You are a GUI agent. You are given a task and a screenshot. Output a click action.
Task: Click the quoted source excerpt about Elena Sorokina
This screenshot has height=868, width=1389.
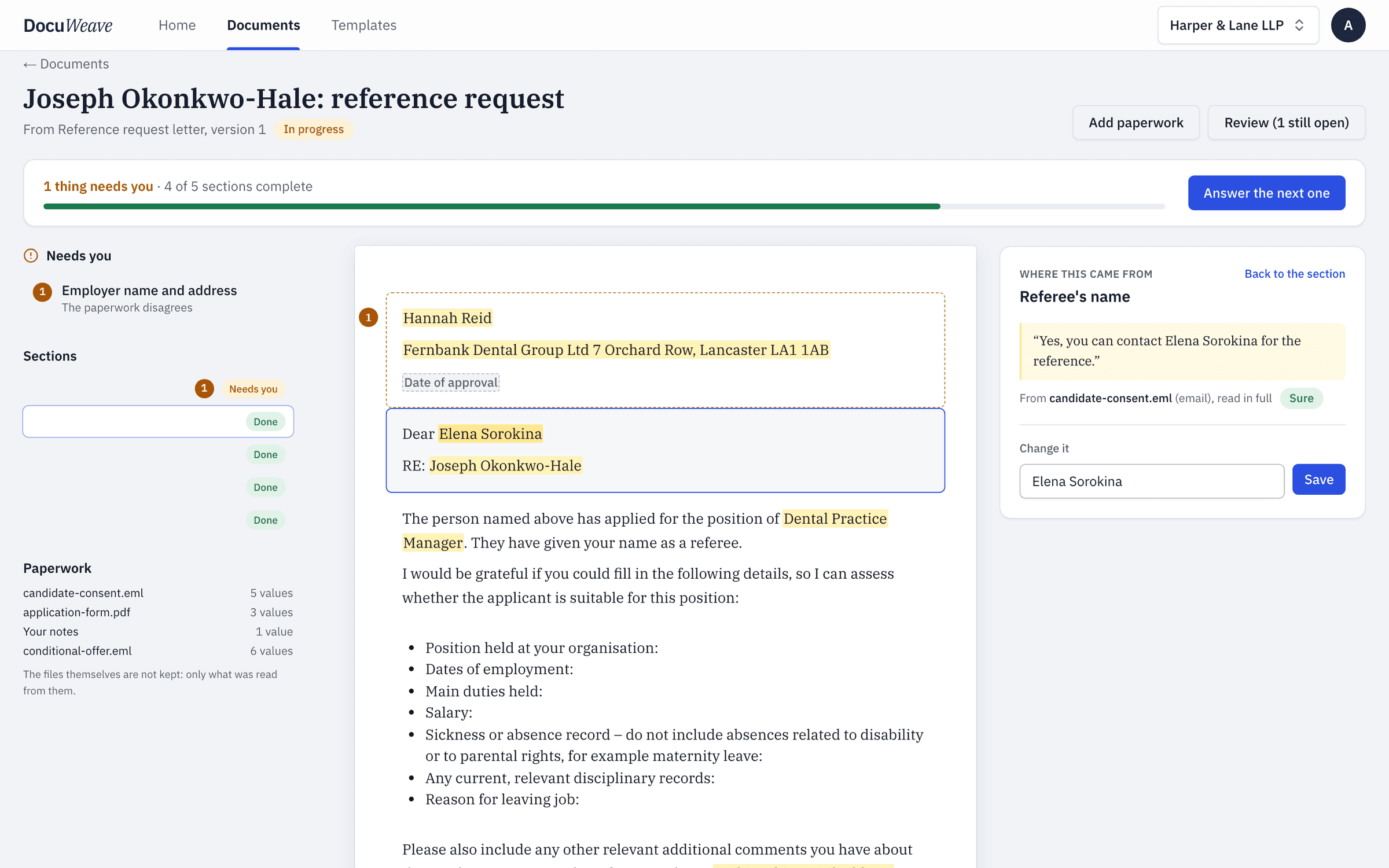tap(1182, 351)
